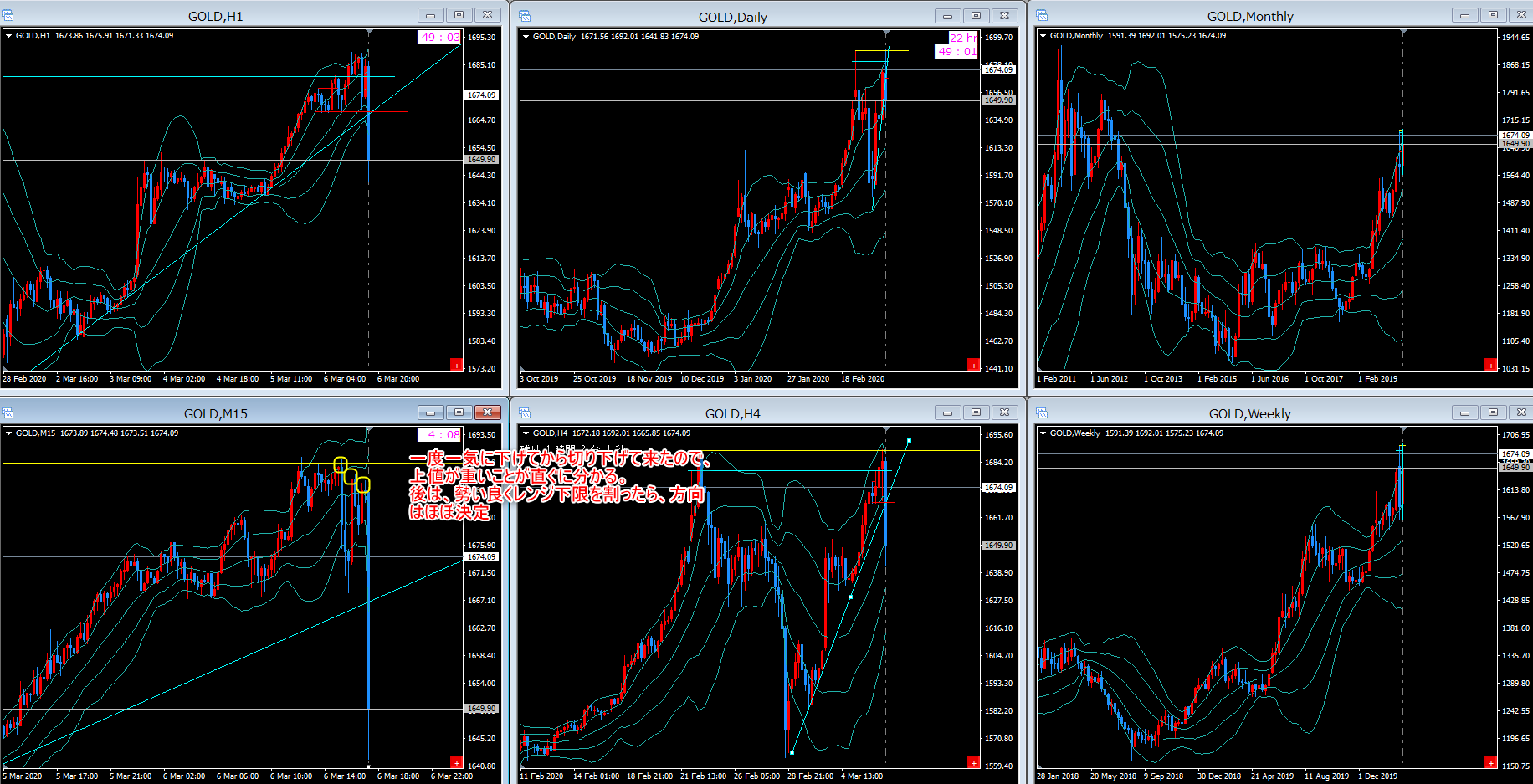Expand the arrow beside GOLD,H1 chart label
Viewport: 1533px width, 784px height.
click(x=9, y=36)
